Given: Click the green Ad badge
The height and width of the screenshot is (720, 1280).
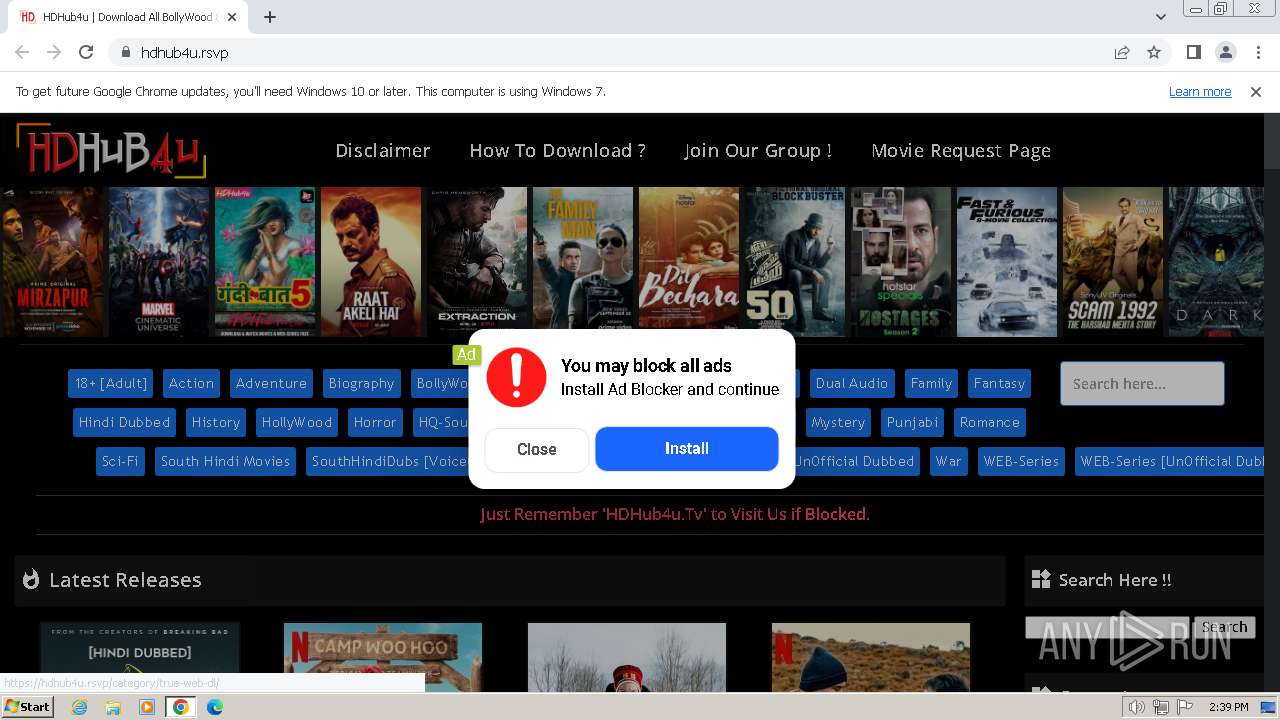Looking at the screenshot, I should click(x=466, y=354).
